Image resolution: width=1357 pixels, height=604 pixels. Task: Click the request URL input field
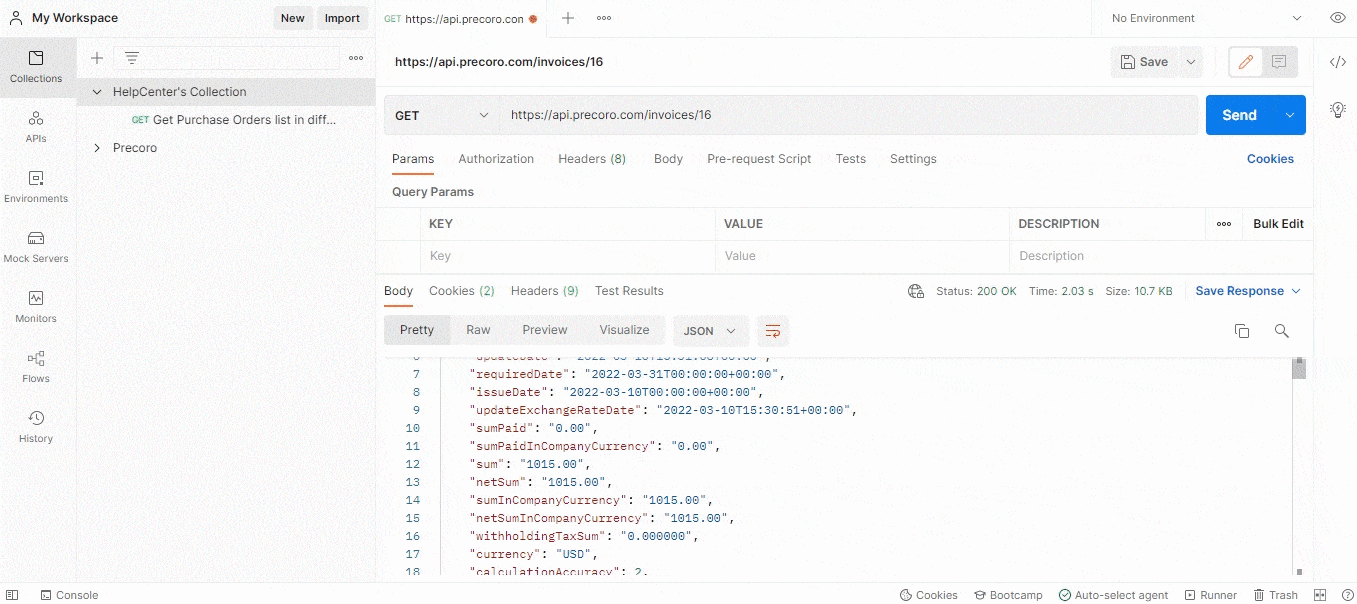(x=849, y=115)
